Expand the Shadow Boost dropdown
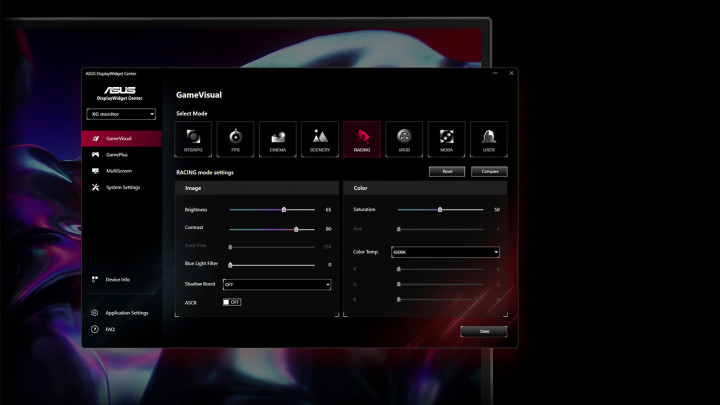 [277, 285]
